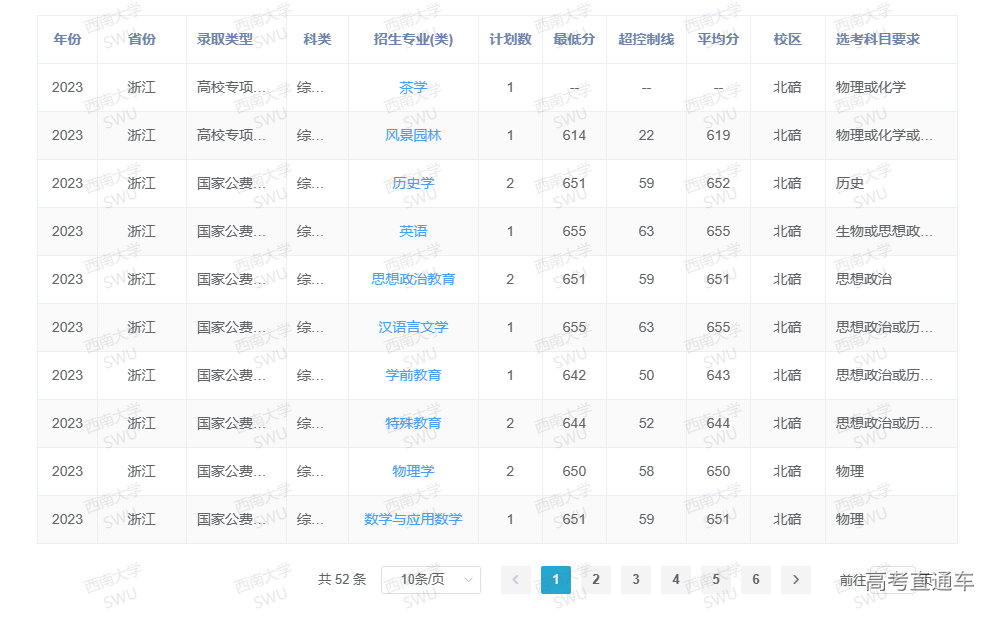Open the 茶学 major link
1003x621 pixels.
pos(413,88)
